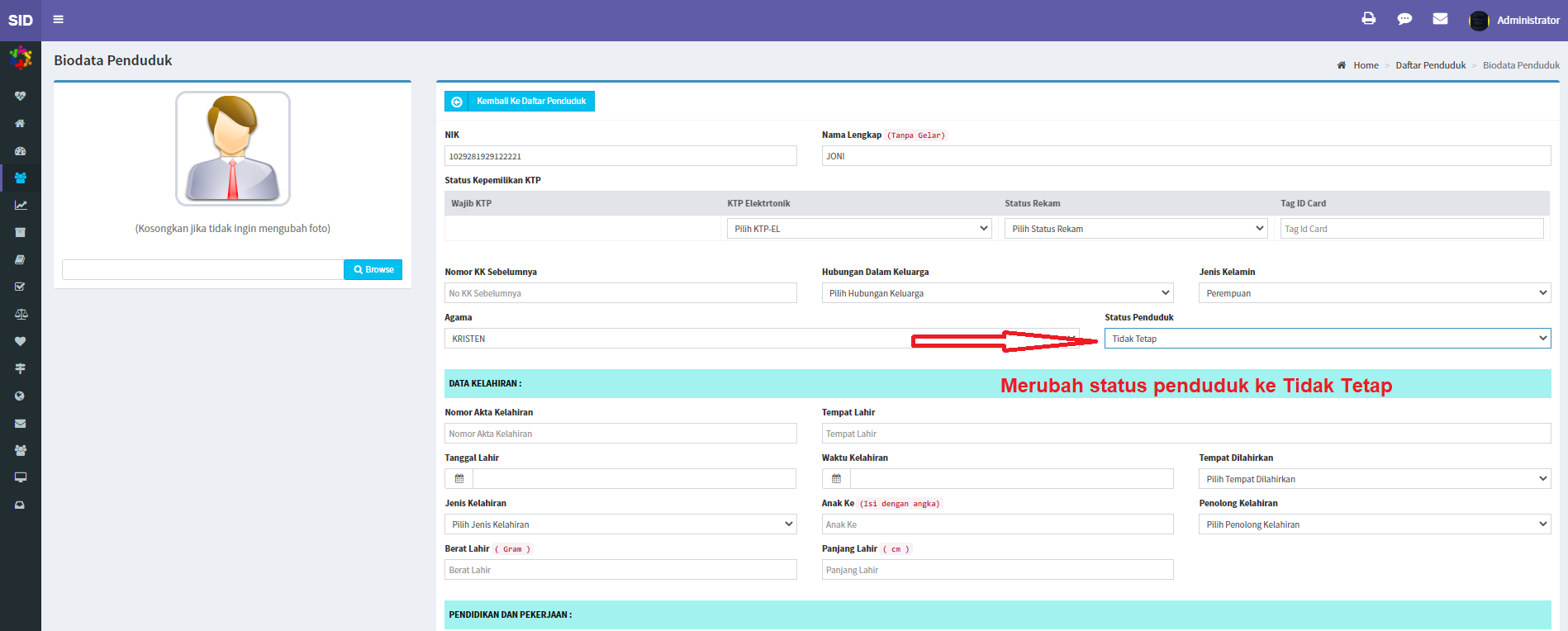Select the Tempat Dilahirkan dropdown

pyautogui.click(x=1375, y=479)
